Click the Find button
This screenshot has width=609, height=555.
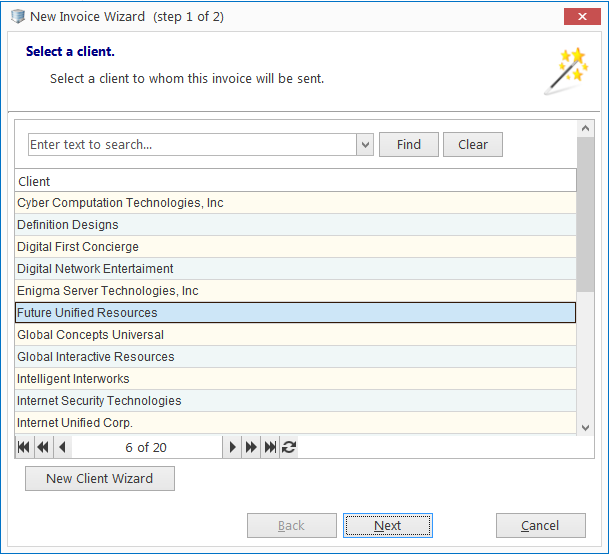coord(409,144)
